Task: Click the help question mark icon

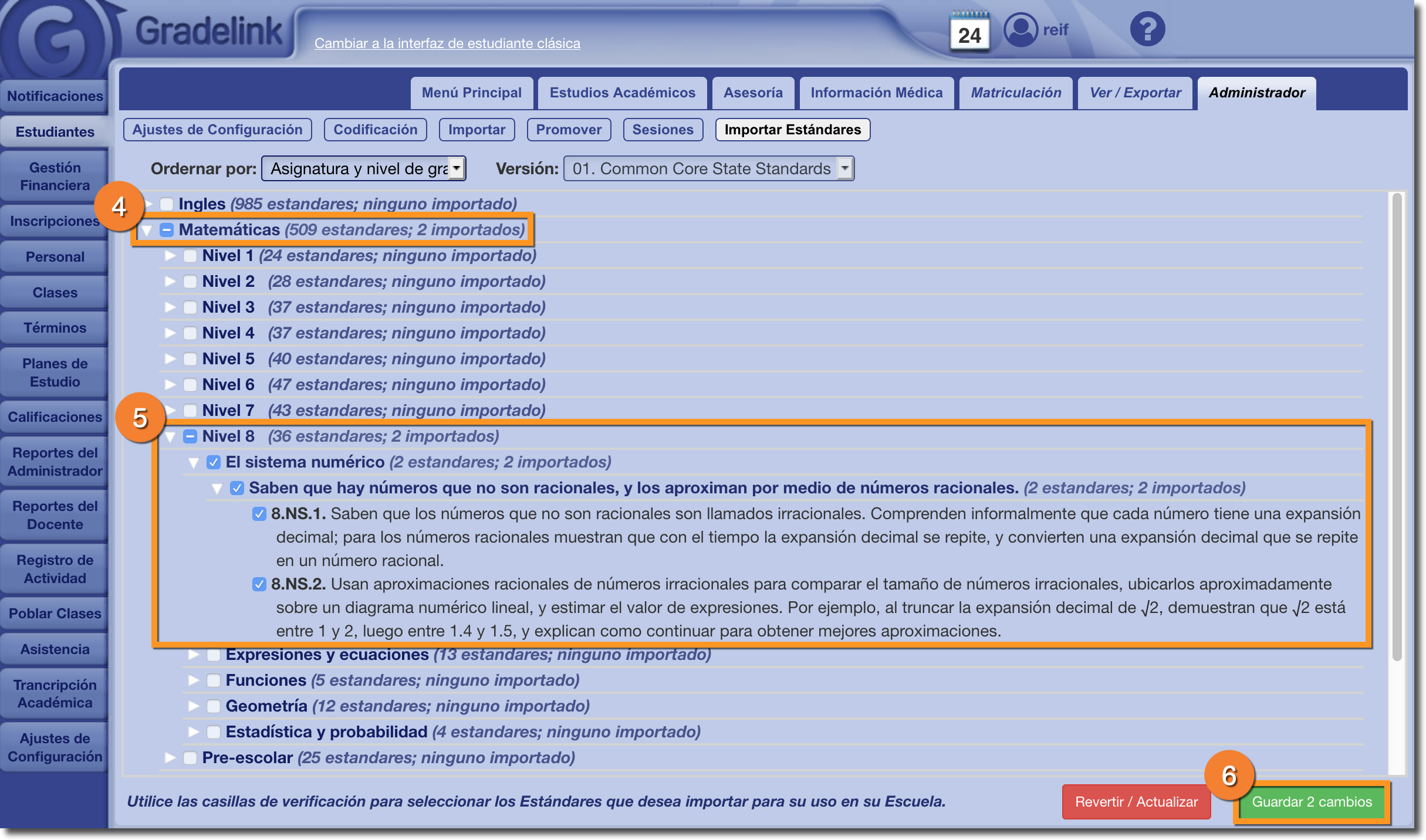Action: pos(1147,29)
